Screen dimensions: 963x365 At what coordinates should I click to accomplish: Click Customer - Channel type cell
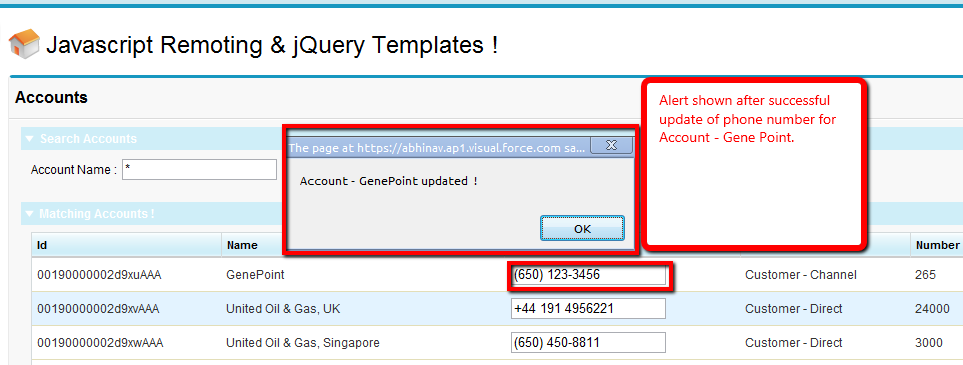click(801, 275)
